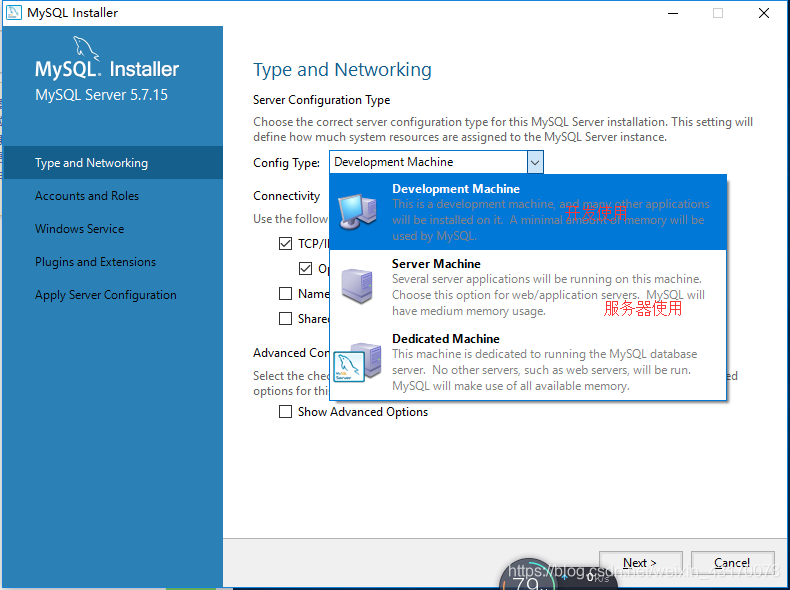790x590 pixels.
Task: Collapse the Config Type dropdown arrow
Action: [535, 162]
